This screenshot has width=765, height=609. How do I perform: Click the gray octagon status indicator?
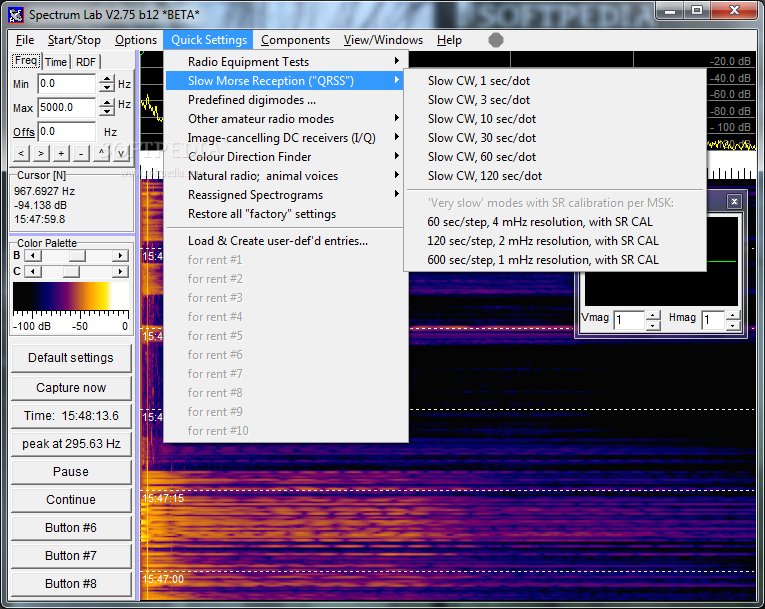496,40
